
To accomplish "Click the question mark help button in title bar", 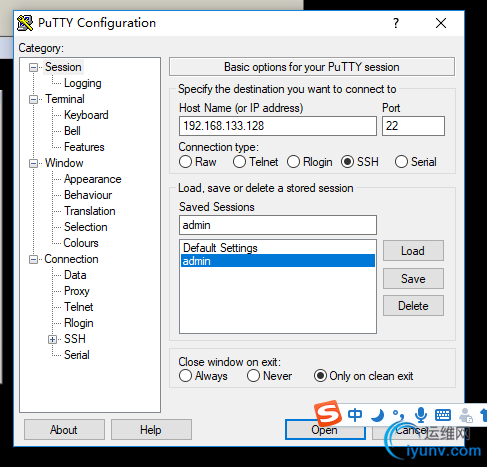I will (396, 23).
